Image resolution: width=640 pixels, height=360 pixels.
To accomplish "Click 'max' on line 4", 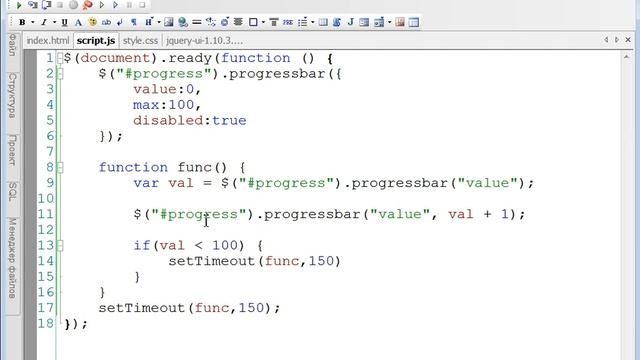I will tap(146, 105).
